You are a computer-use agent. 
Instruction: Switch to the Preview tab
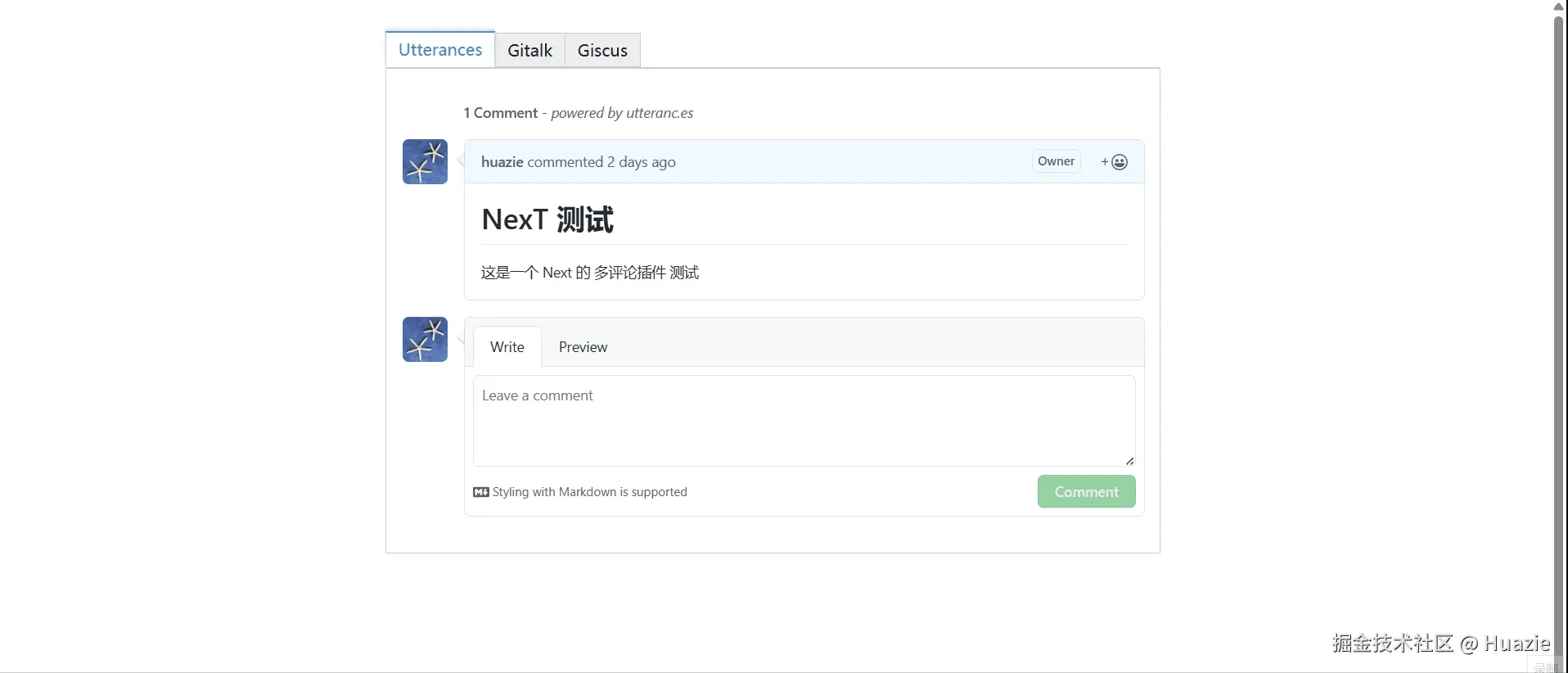tap(583, 347)
